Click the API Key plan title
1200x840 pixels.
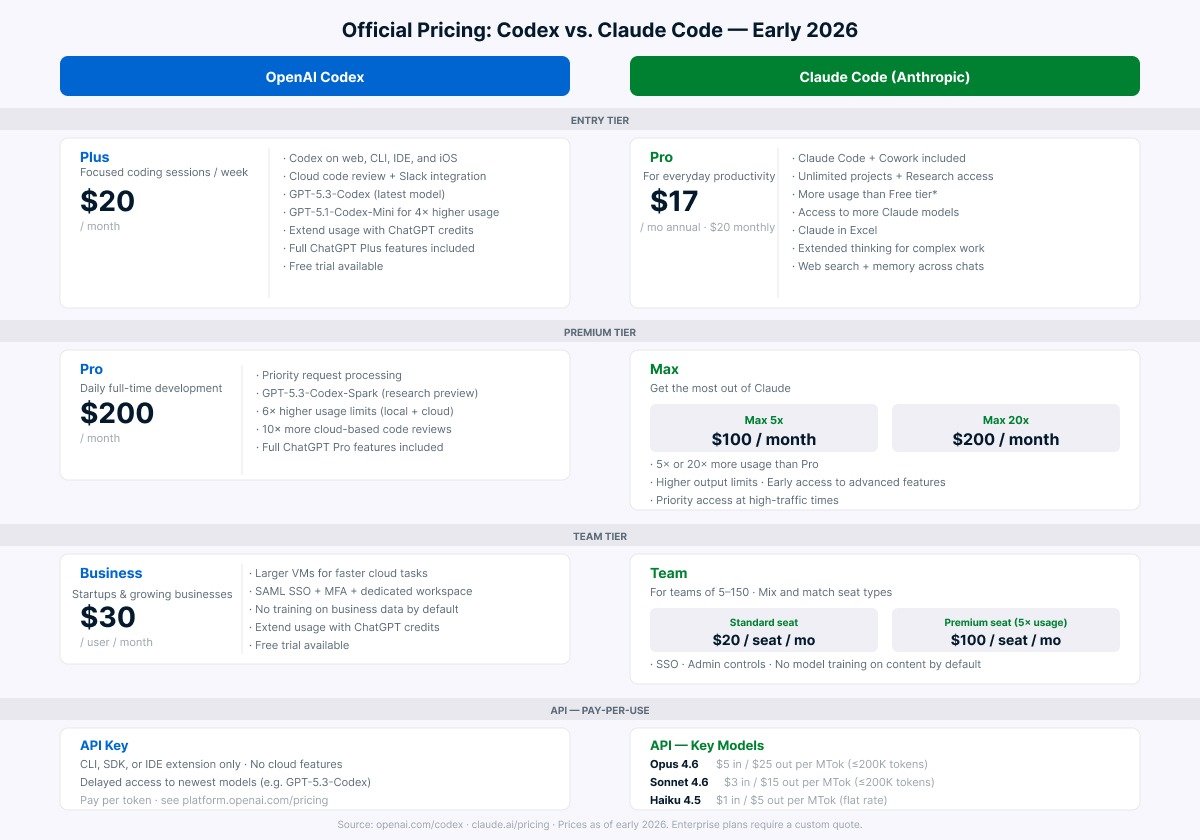(x=105, y=745)
